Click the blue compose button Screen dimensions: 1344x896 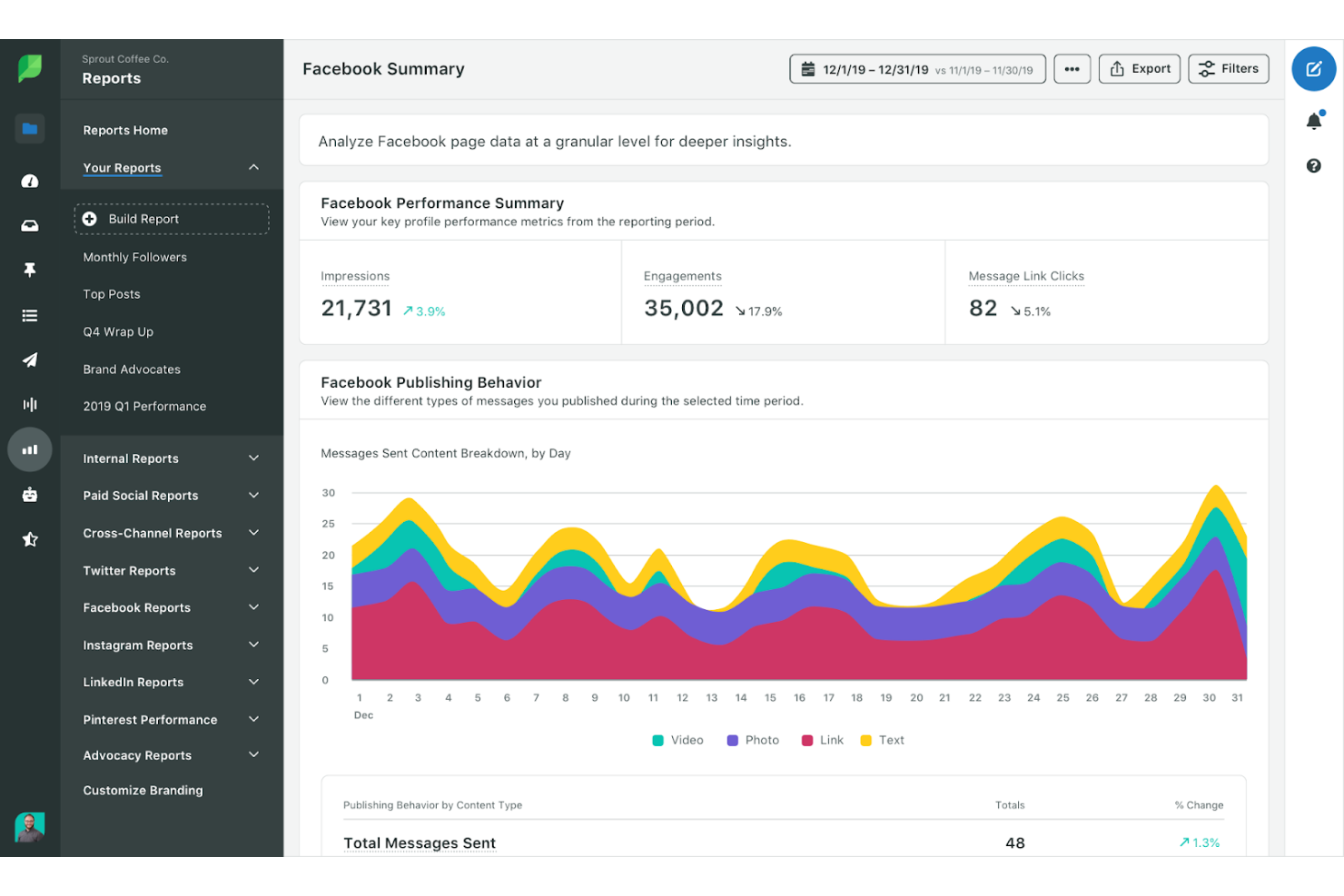coord(1313,68)
